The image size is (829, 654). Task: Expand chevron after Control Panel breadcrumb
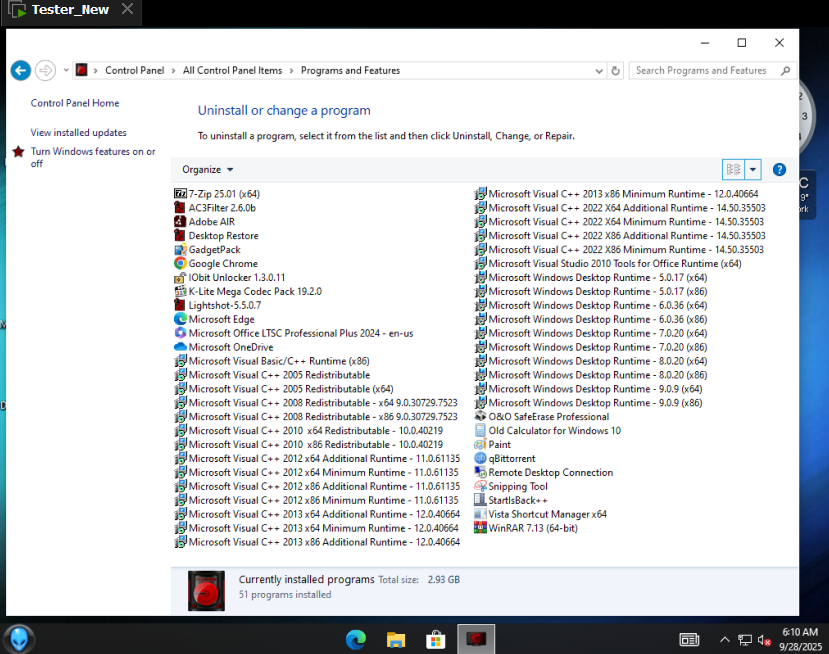pyautogui.click(x=173, y=71)
